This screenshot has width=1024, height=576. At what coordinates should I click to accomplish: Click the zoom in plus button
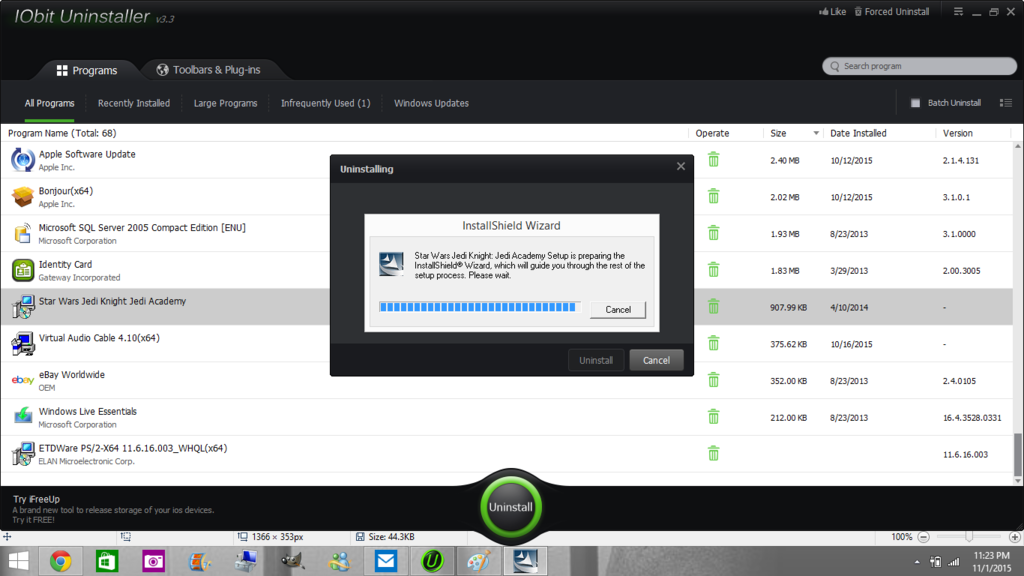click(1015, 537)
